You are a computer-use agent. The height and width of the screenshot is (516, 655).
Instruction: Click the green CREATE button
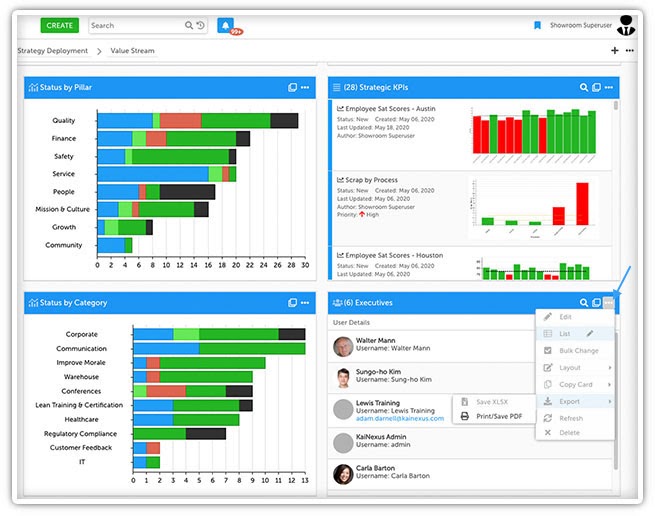pos(60,25)
